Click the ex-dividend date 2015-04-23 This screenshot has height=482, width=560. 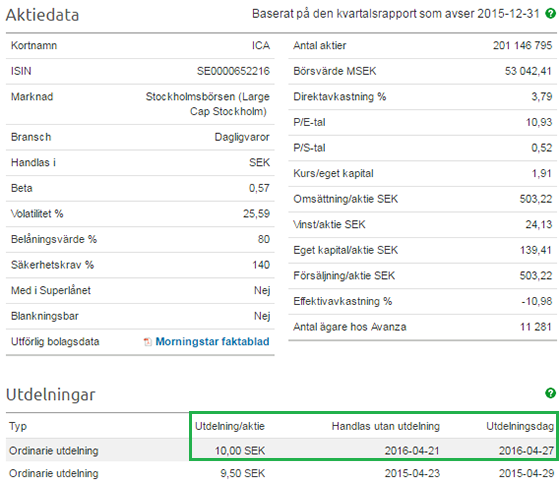point(412,473)
